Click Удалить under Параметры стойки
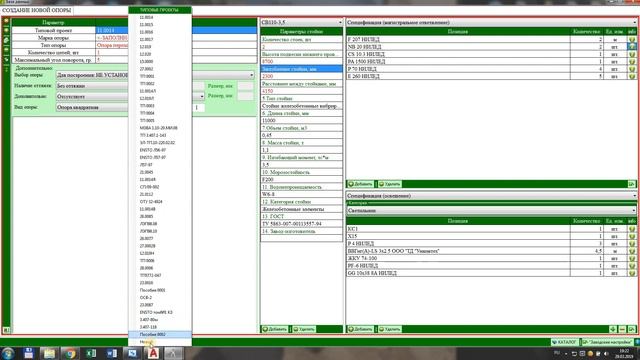640x360 pixels. pos(304,329)
